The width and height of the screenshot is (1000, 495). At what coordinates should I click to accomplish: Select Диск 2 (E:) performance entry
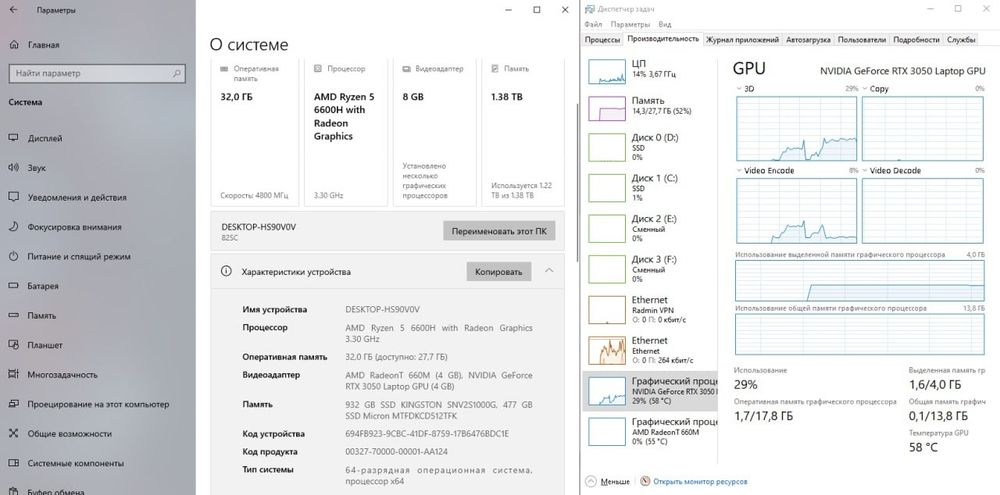(x=649, y=228)
